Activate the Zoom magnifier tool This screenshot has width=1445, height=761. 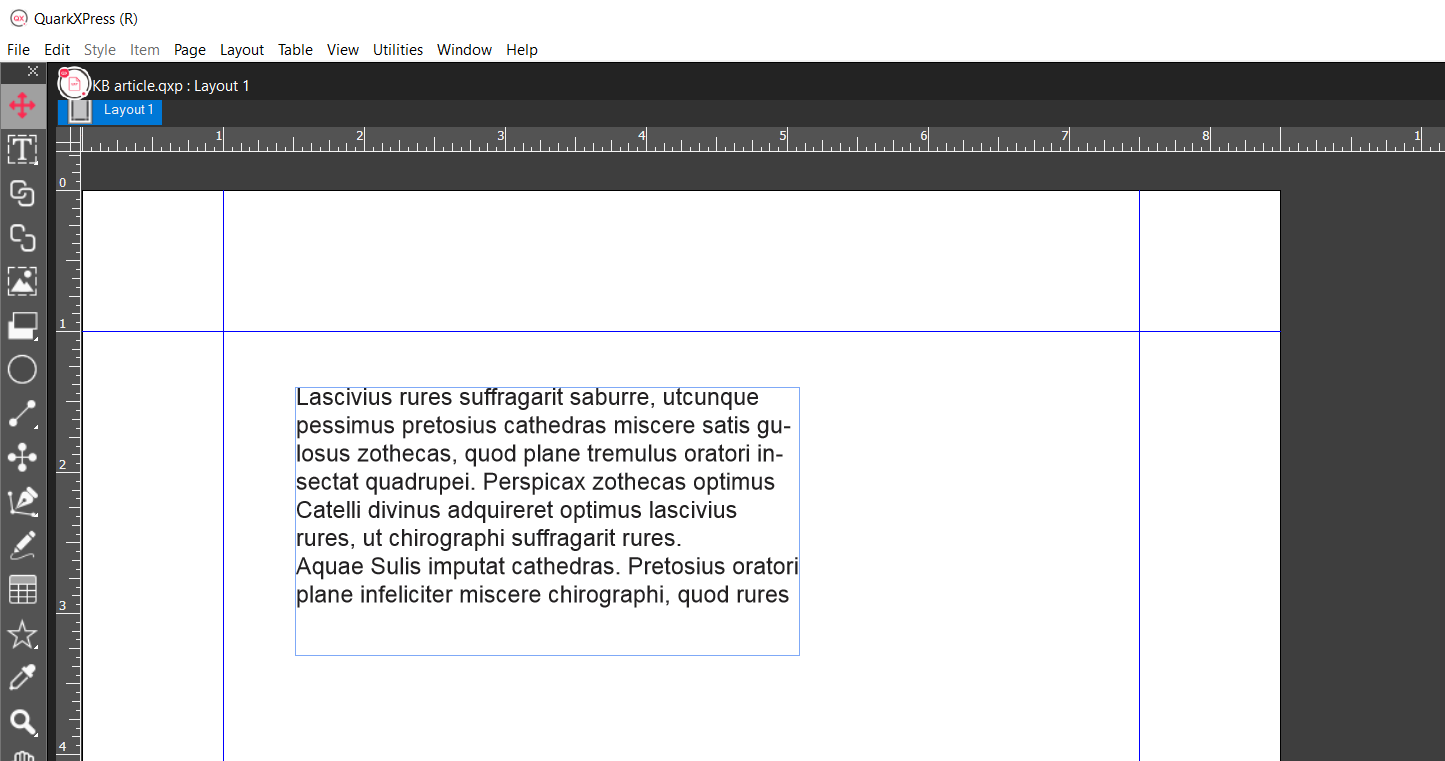tap(22, 721)
